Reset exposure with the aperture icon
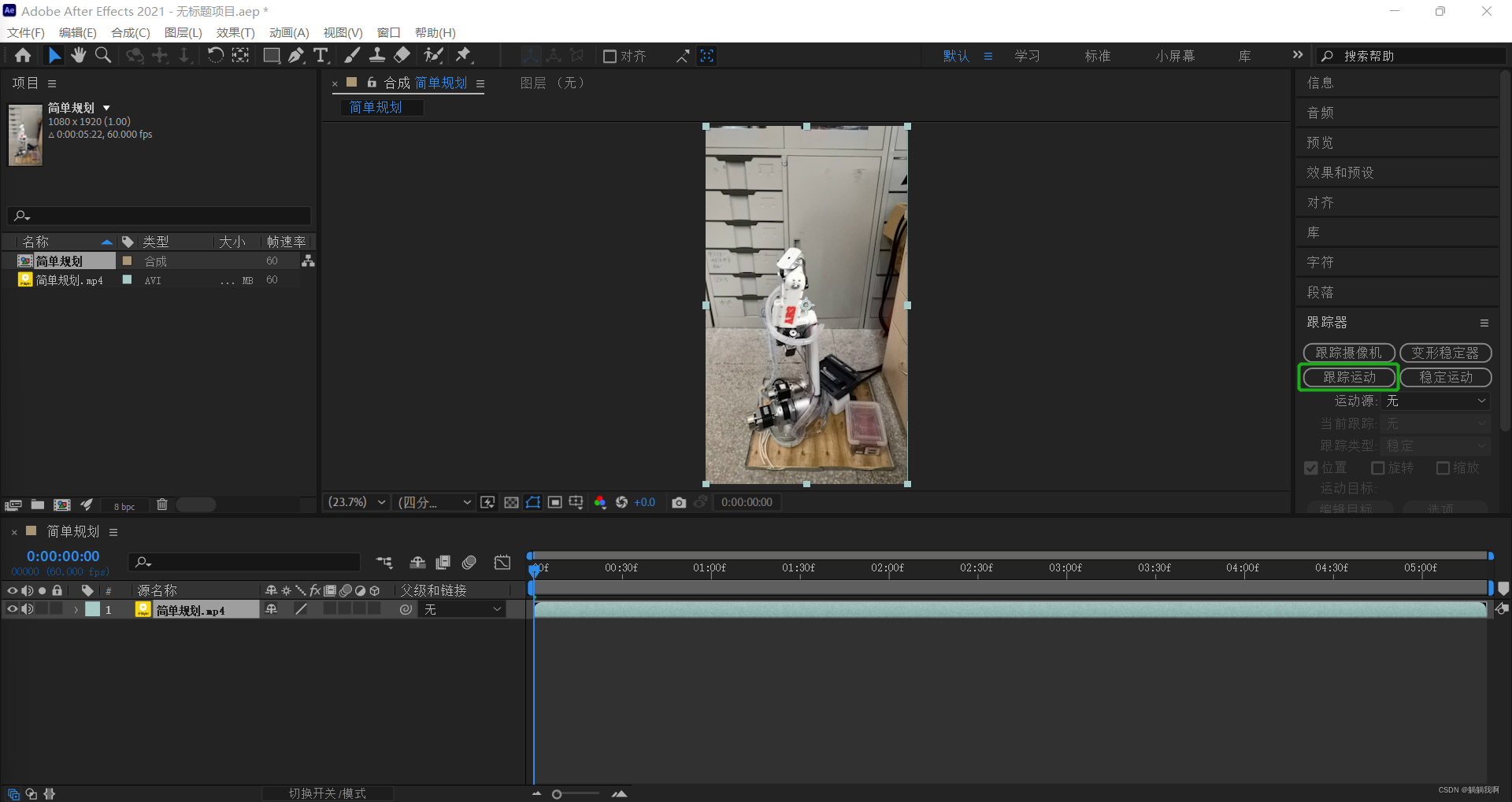Viewport: 1512px width, 802px height. [621, 502]
